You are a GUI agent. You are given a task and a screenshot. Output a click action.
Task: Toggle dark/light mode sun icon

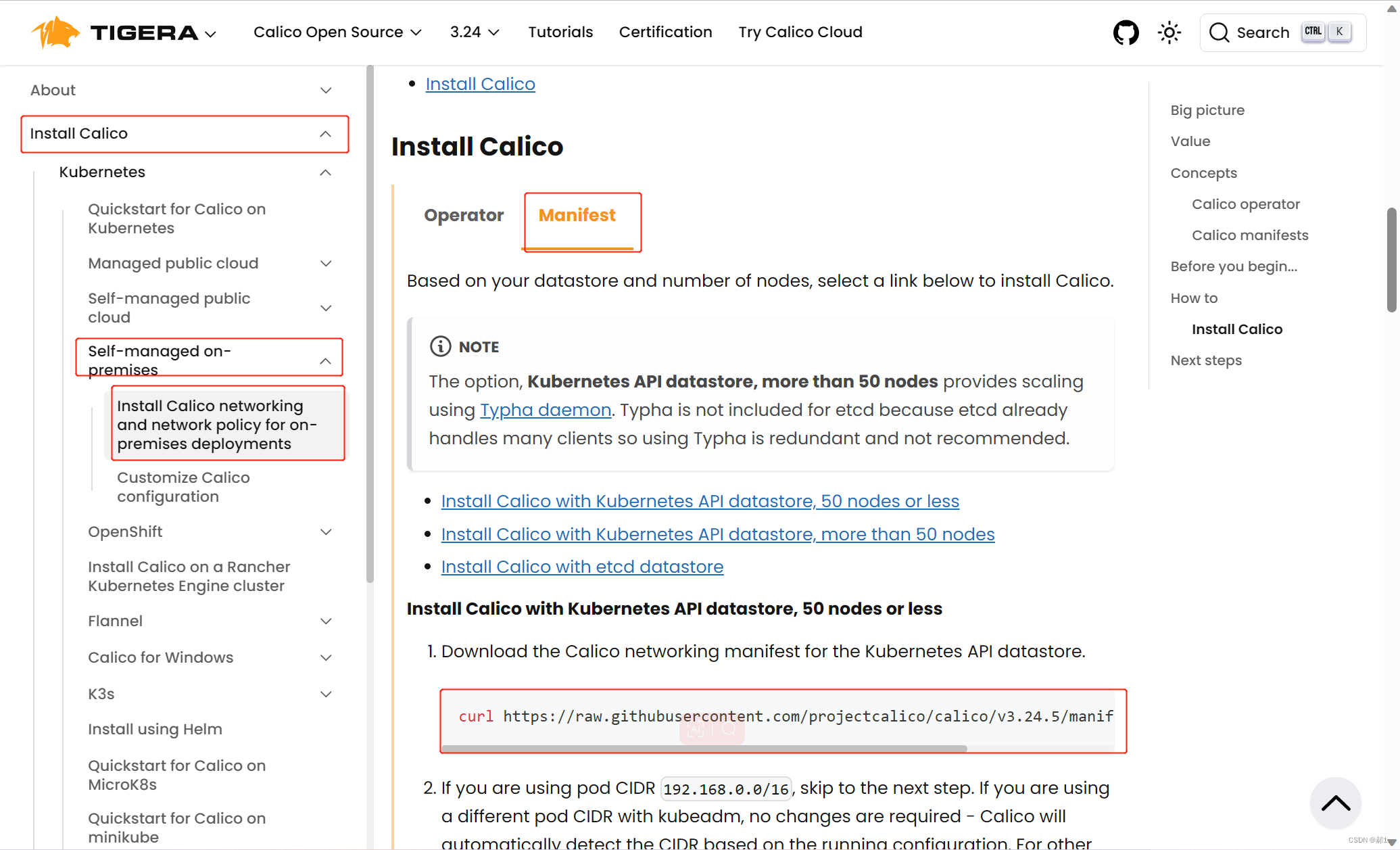tap(1169, 32)
